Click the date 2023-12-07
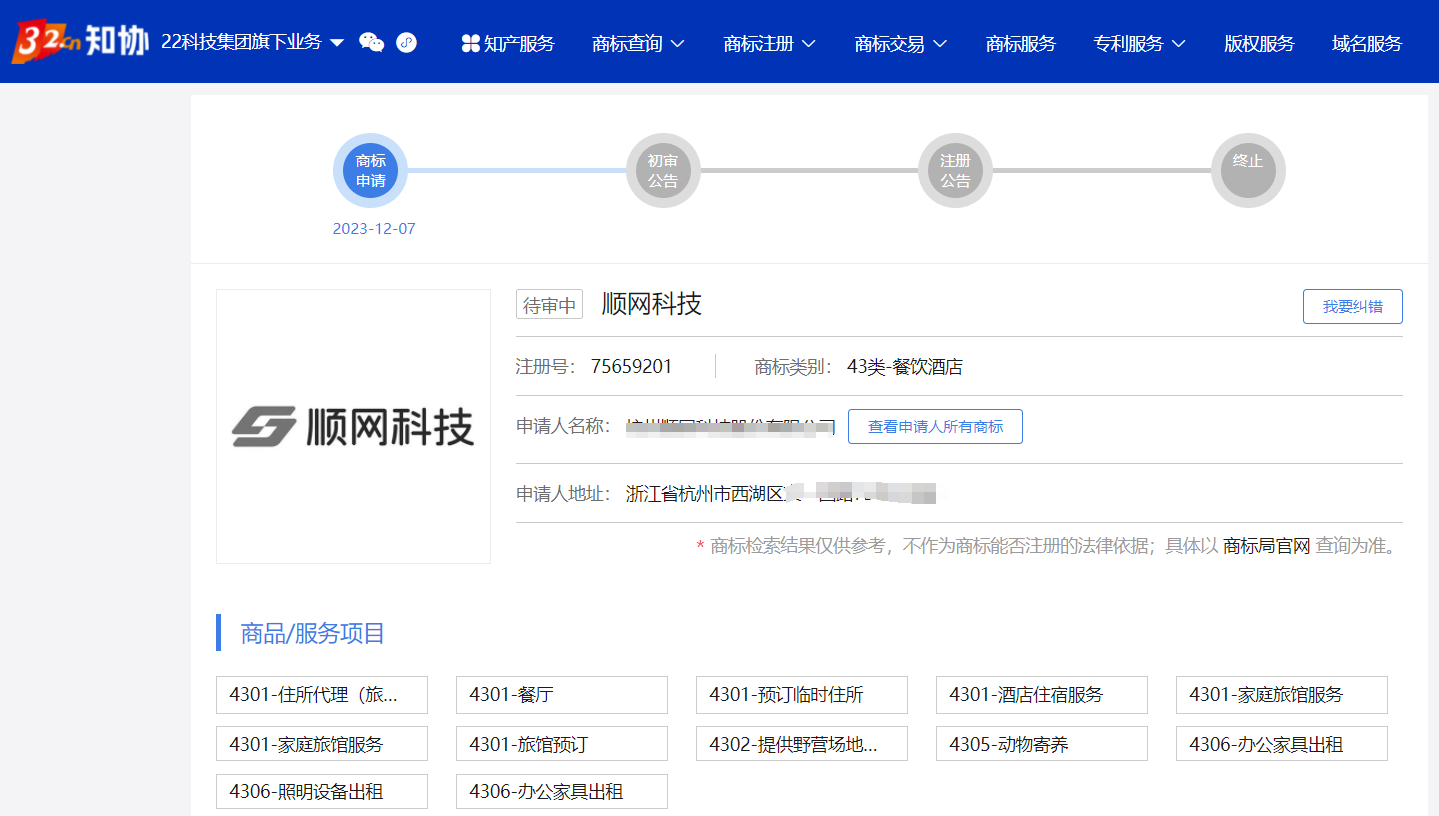The width and height of the screenshot is (1439, 816). click(x=374, y=228)
